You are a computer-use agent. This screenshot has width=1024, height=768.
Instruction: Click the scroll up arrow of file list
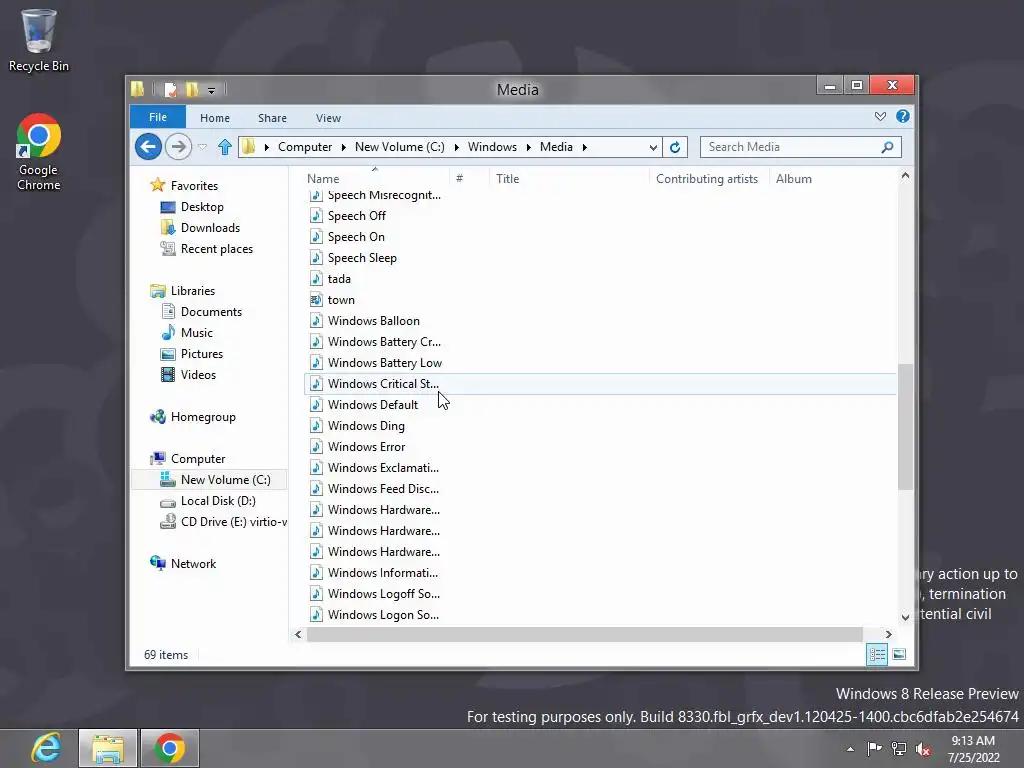(x=905, y=175)
